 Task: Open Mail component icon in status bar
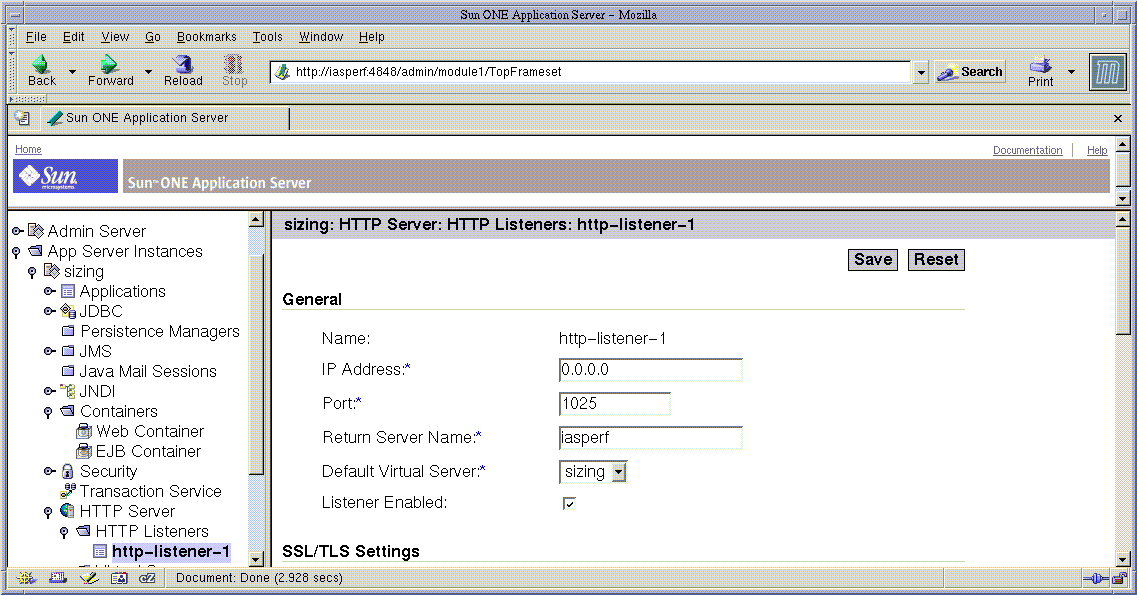coord(58,578)
